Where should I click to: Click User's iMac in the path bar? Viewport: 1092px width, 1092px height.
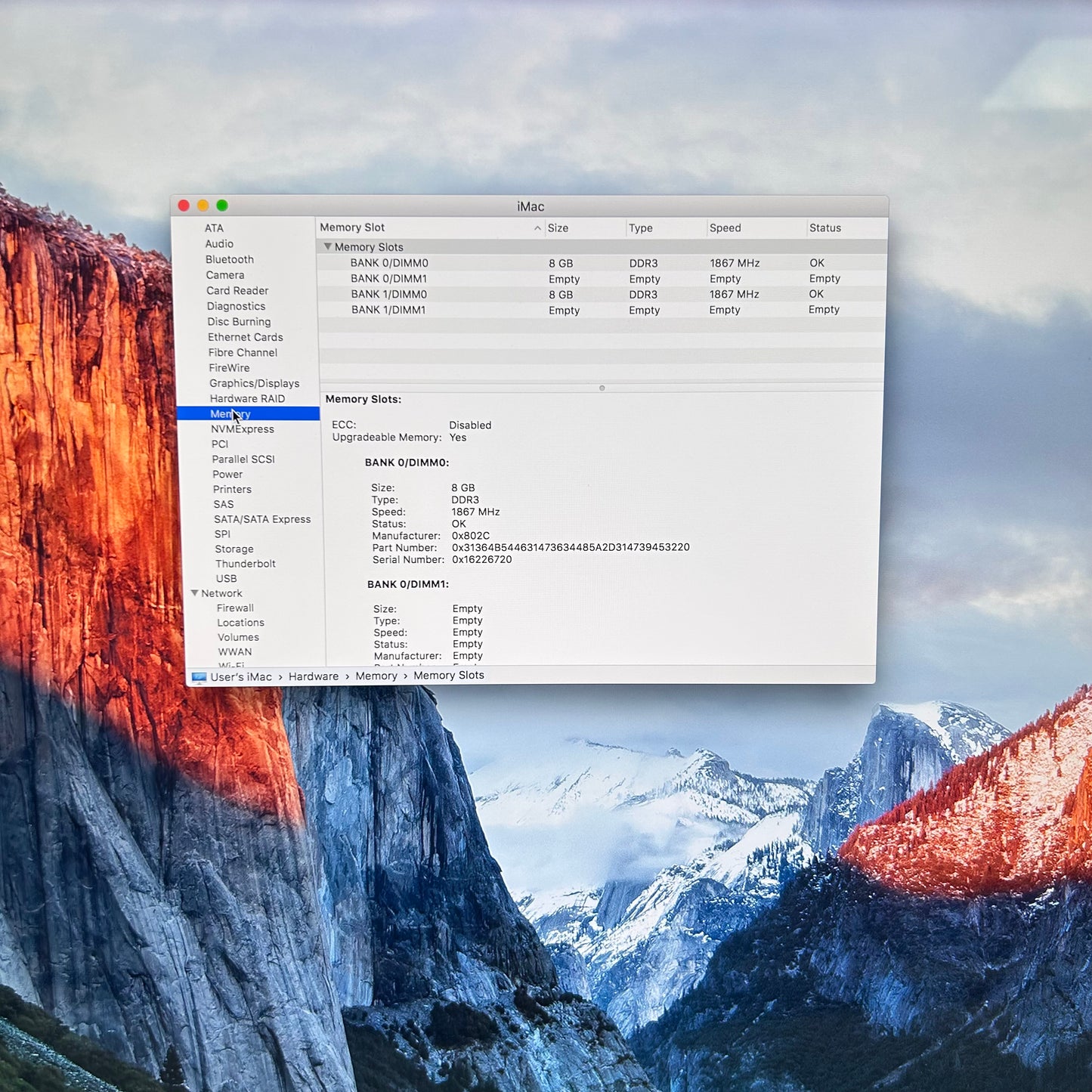[241, 677]
